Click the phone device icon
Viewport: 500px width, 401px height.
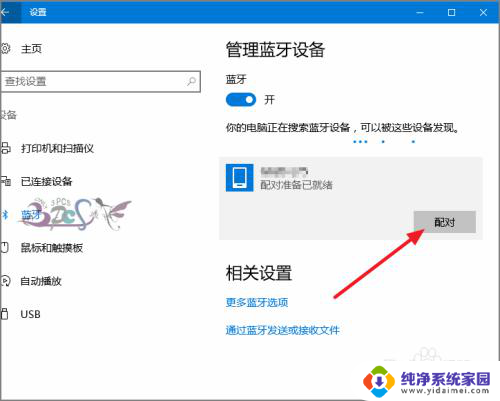239,178
